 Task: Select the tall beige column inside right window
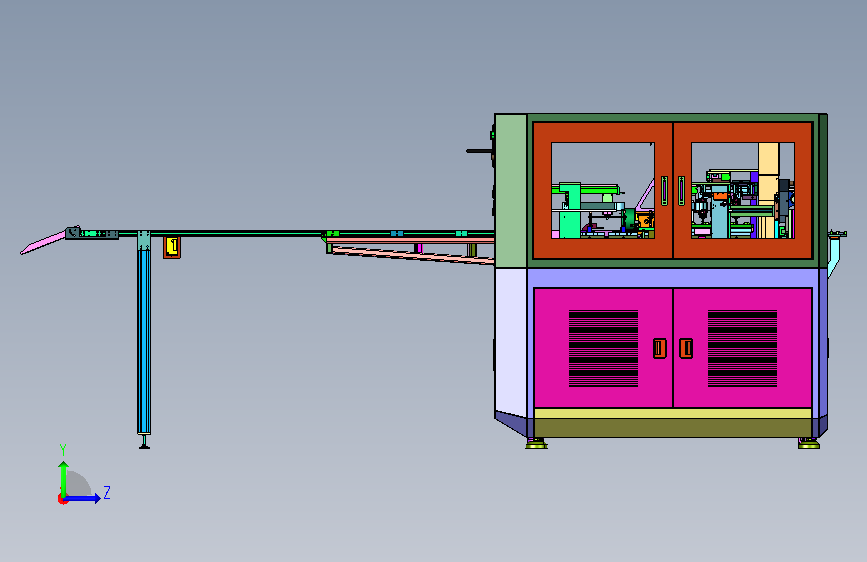coord(769,190)
